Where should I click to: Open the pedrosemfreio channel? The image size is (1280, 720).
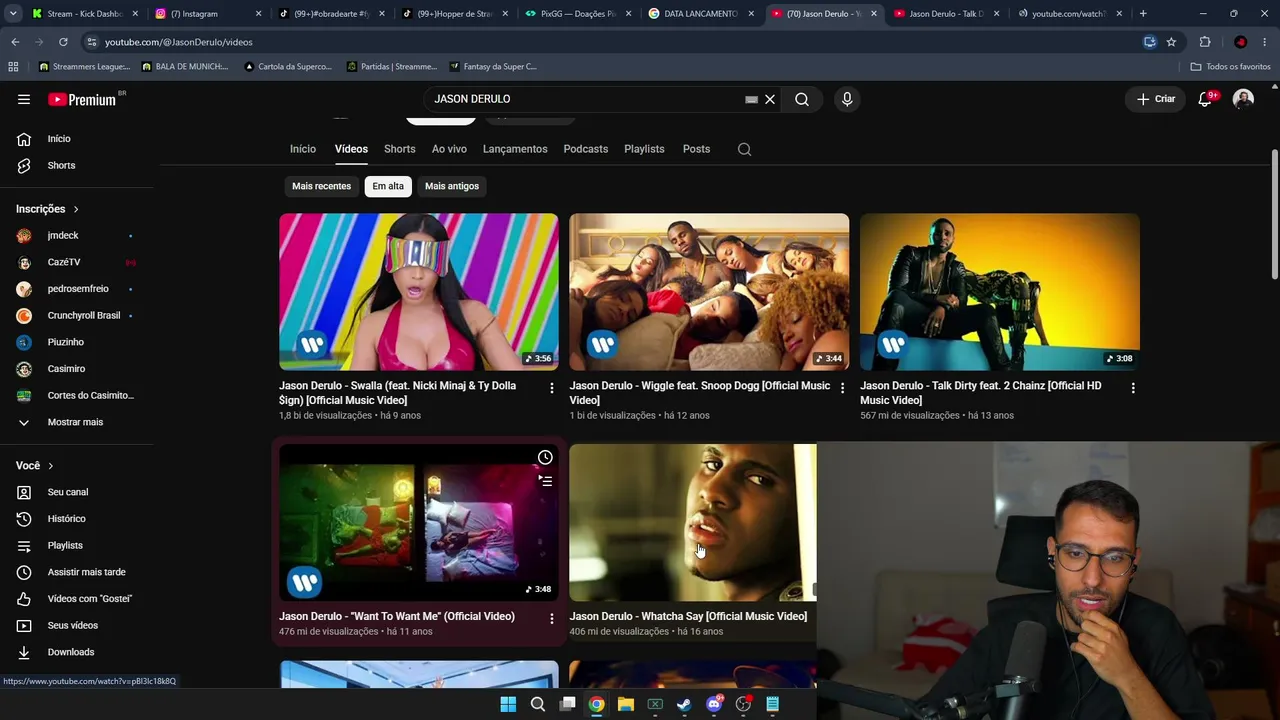(x=77, y=289)
